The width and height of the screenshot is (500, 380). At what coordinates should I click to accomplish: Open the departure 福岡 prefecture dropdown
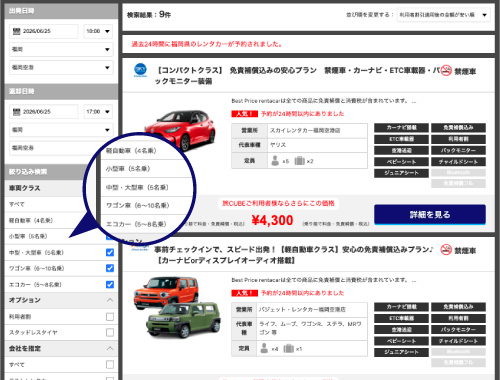(61, 49)
